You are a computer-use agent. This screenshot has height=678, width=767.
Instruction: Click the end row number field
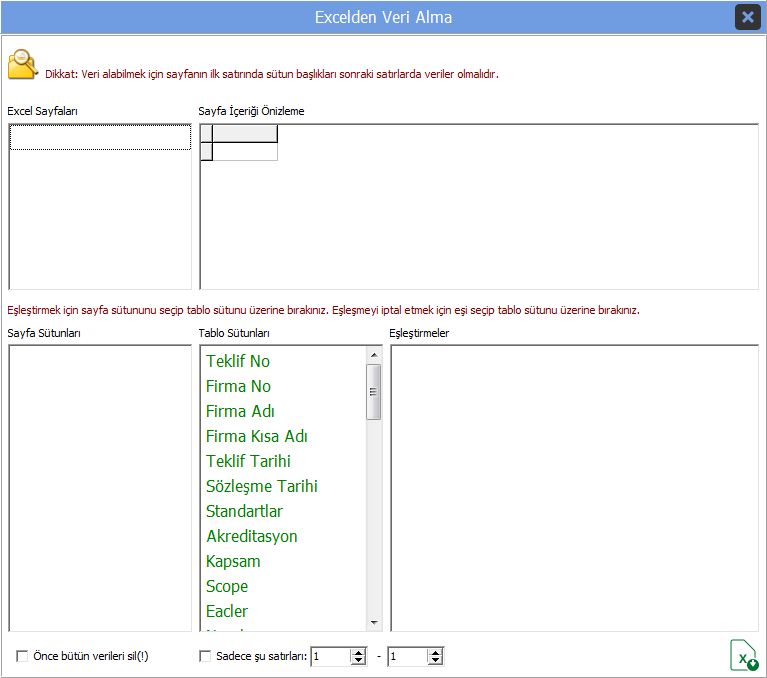point(408,656)
